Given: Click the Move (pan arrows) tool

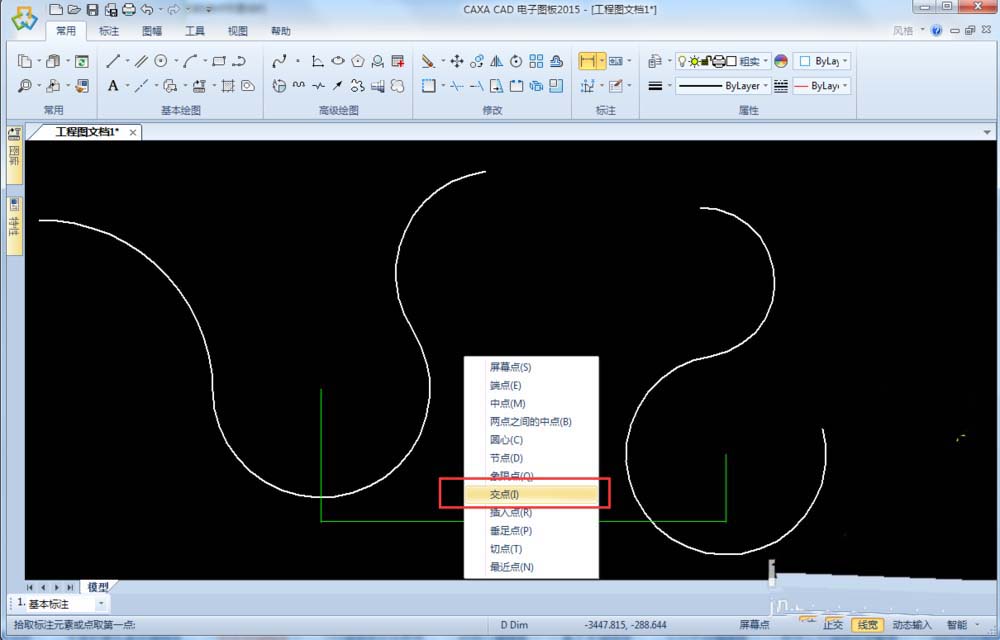Looking at the screenshot, I should point(457,61).
